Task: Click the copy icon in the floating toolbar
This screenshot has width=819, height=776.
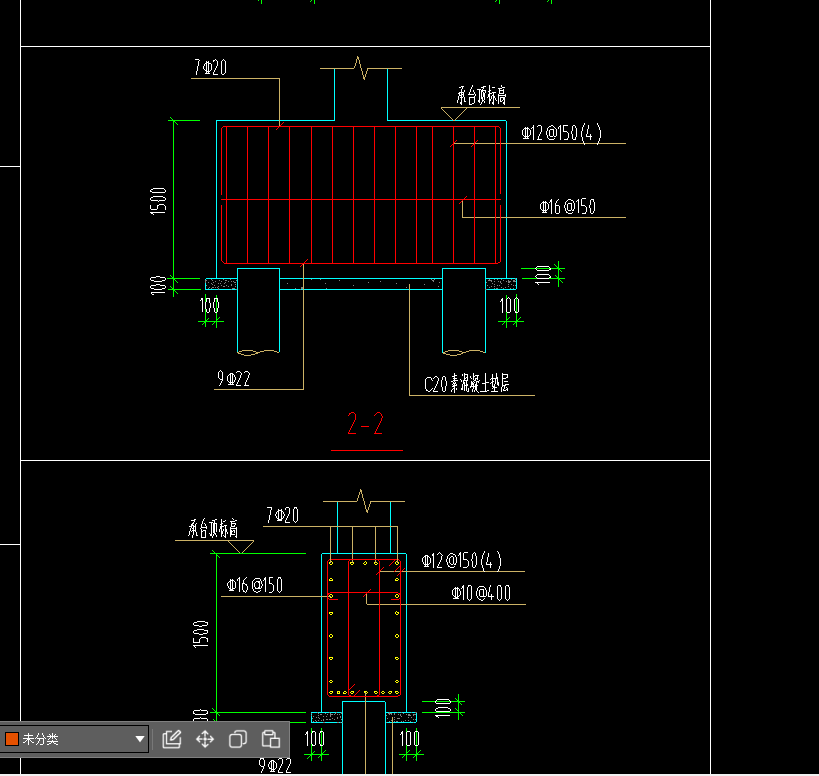Action: tap(238, 739)
